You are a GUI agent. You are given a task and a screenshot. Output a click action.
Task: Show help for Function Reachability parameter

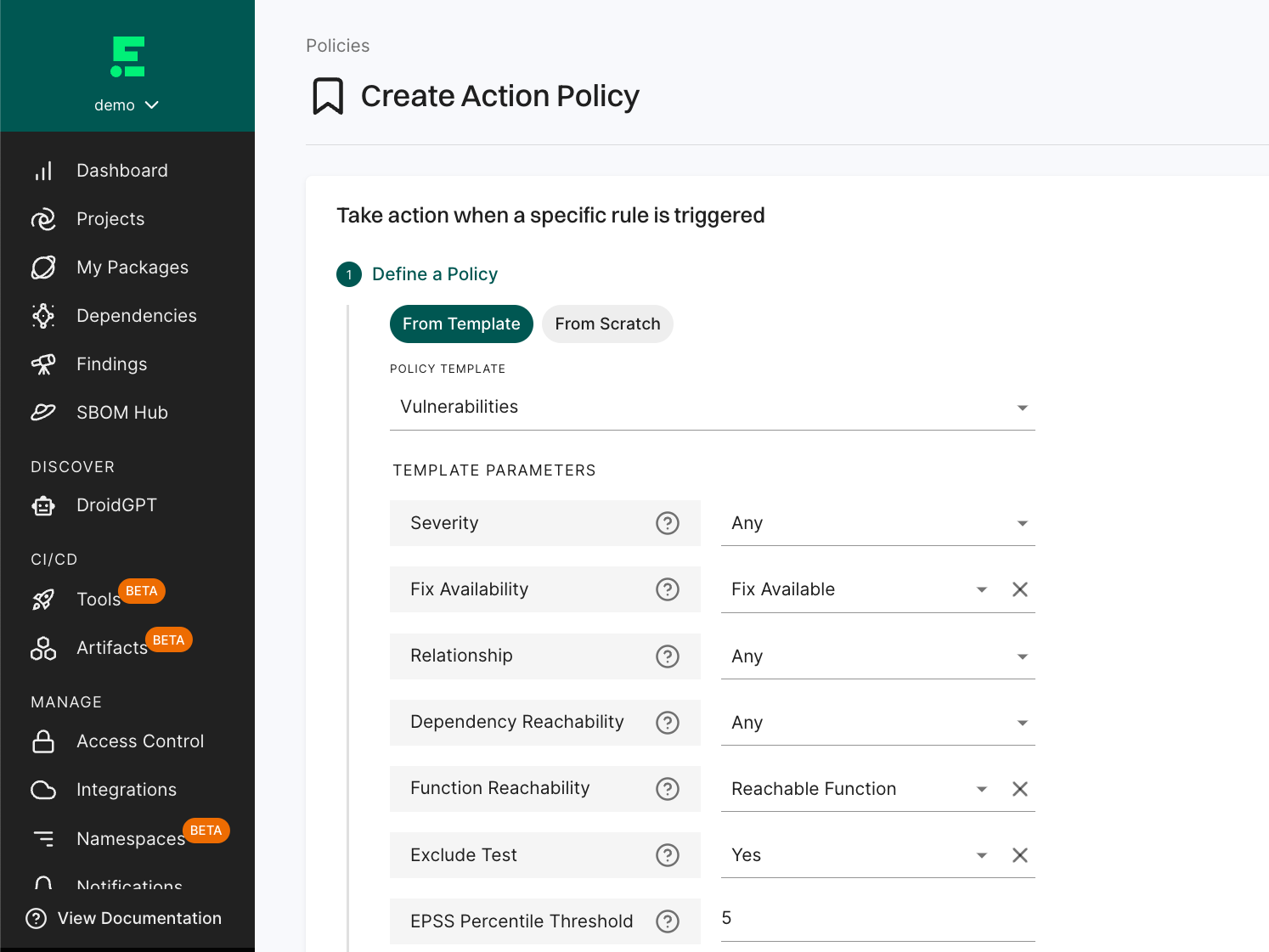(668, 789)
